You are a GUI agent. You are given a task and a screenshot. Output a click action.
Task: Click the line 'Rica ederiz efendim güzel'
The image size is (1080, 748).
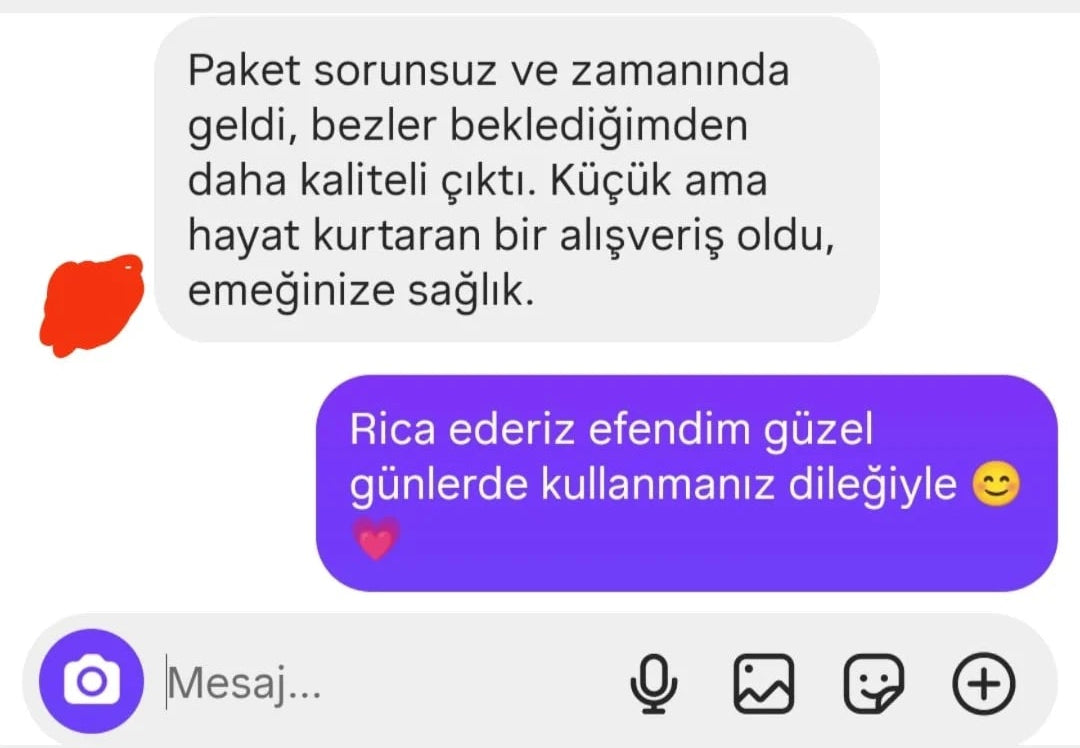point(611,429)
